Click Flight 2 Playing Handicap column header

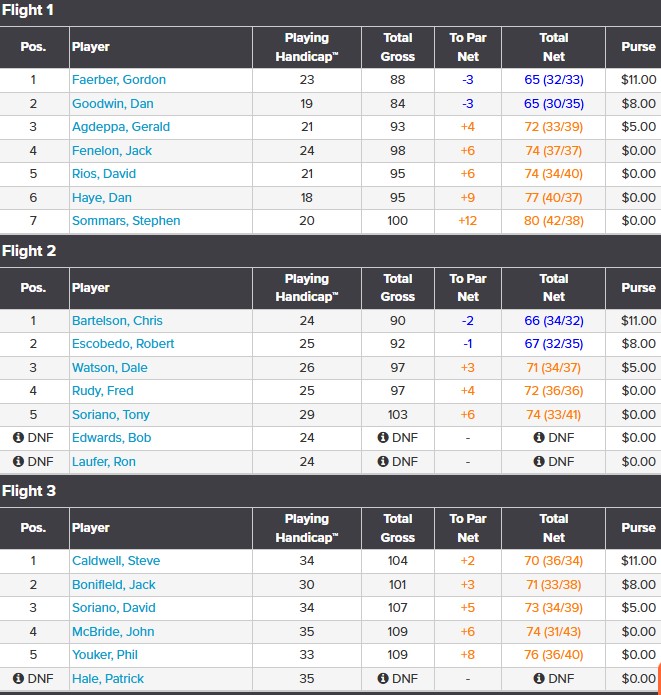coord(306,288)
